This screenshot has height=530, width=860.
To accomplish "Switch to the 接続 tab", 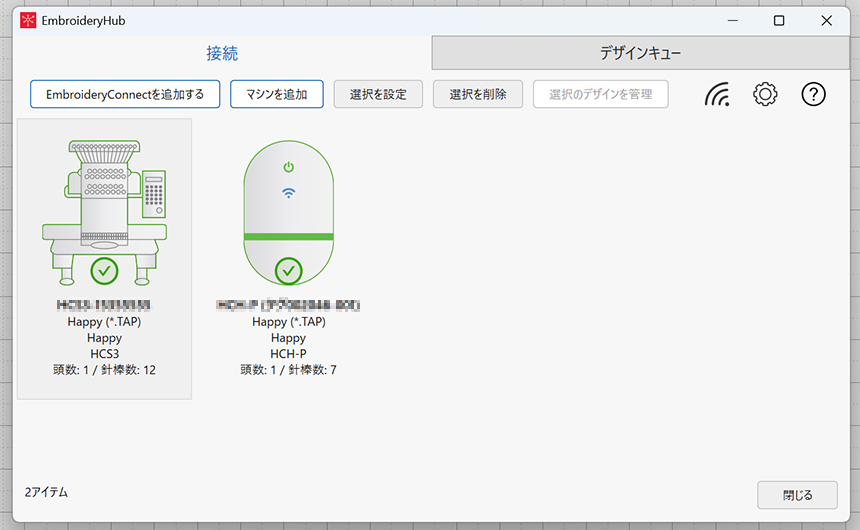I will [x=222, y=53].
